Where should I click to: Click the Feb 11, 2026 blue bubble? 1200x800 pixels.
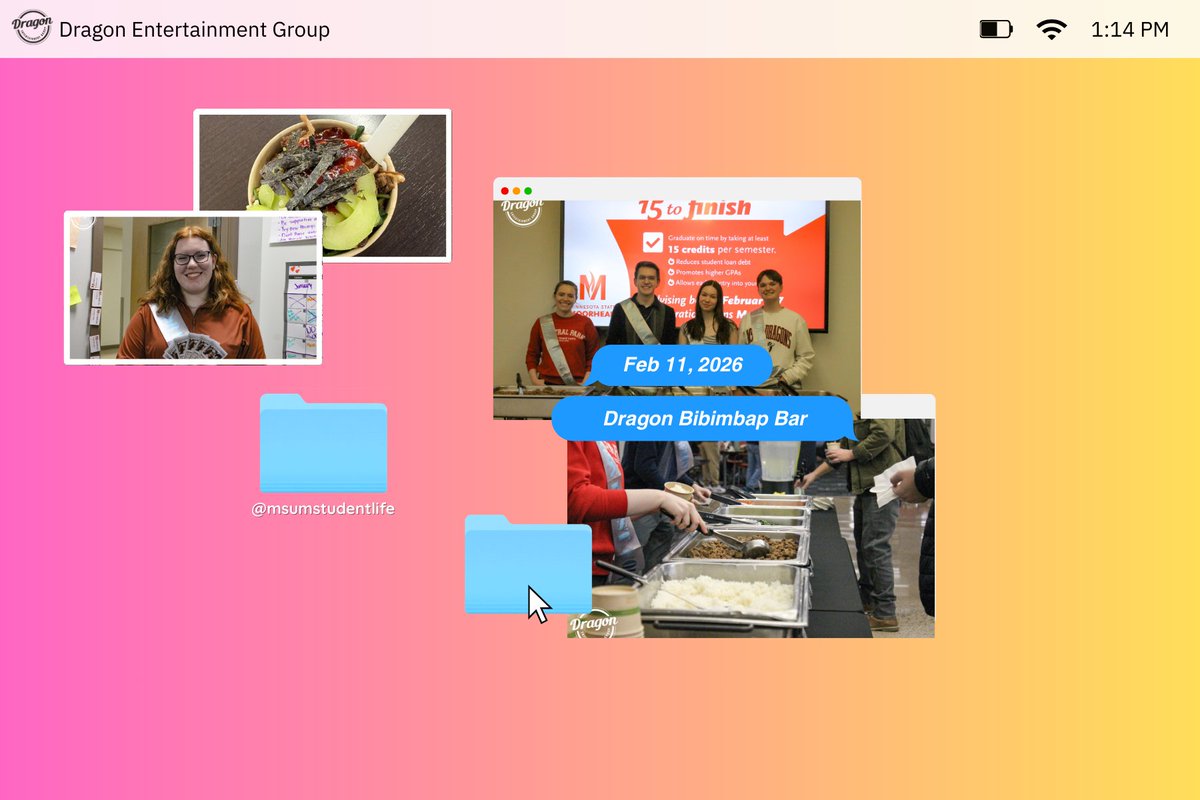pyautogui.click(x=682, y=365)
